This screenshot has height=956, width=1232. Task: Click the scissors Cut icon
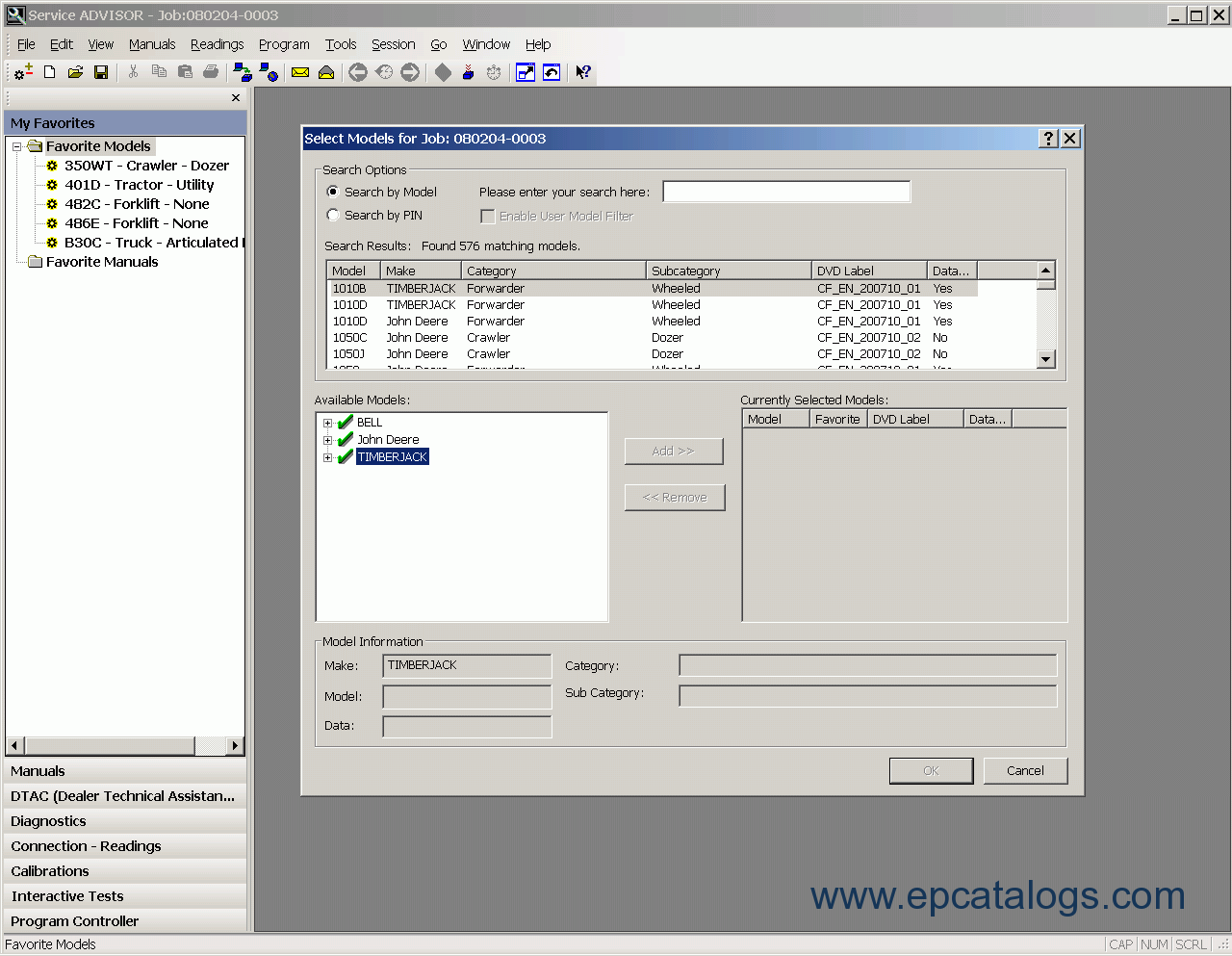pos(133,72)
